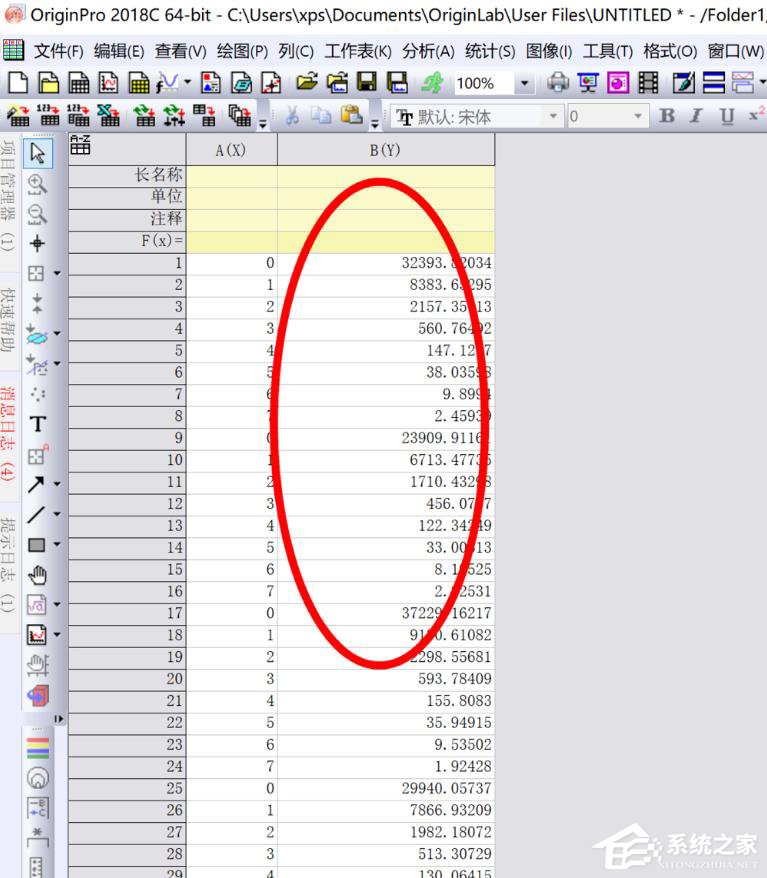Open the 图像(I) menu
The width and height of the screenshot is (767, 878).
coord(549,52)
